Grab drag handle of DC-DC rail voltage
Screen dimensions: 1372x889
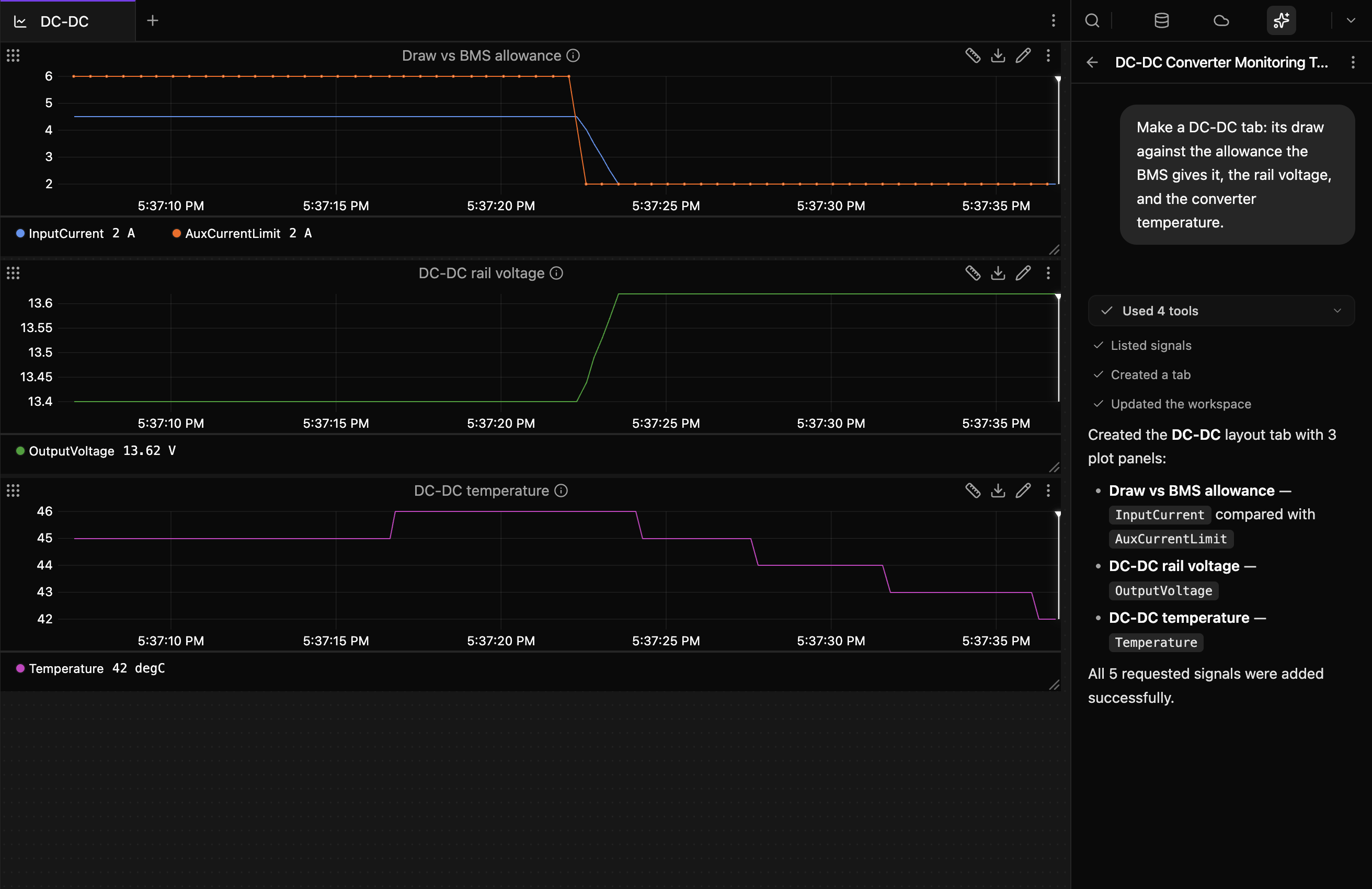pos(13,272)
